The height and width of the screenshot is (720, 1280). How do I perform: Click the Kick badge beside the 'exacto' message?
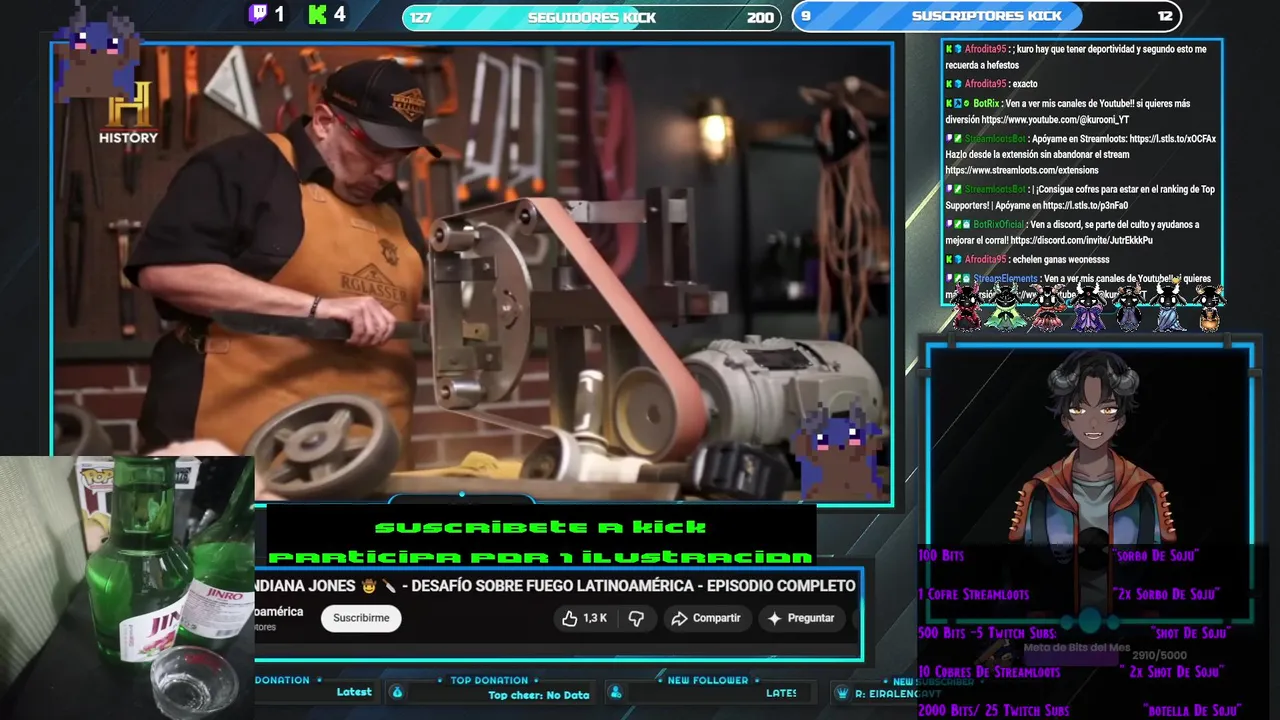949,84
